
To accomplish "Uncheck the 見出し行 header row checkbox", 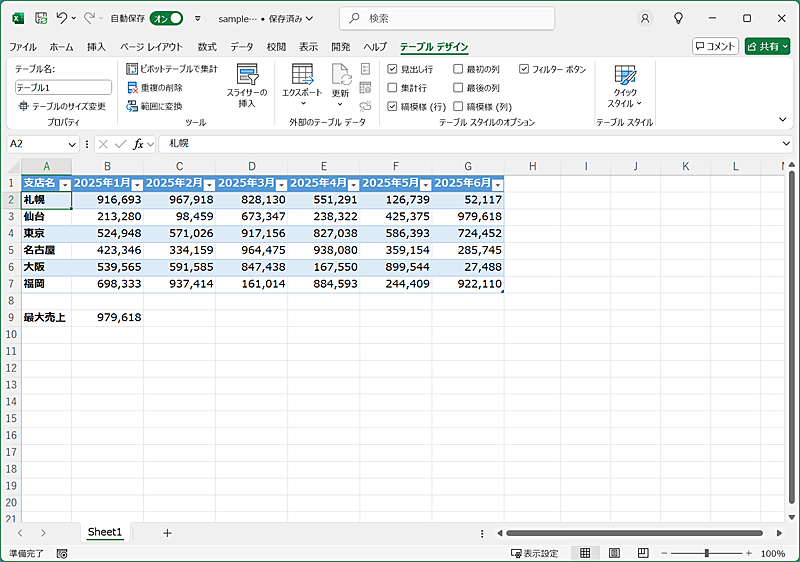I will click(393, 69).
